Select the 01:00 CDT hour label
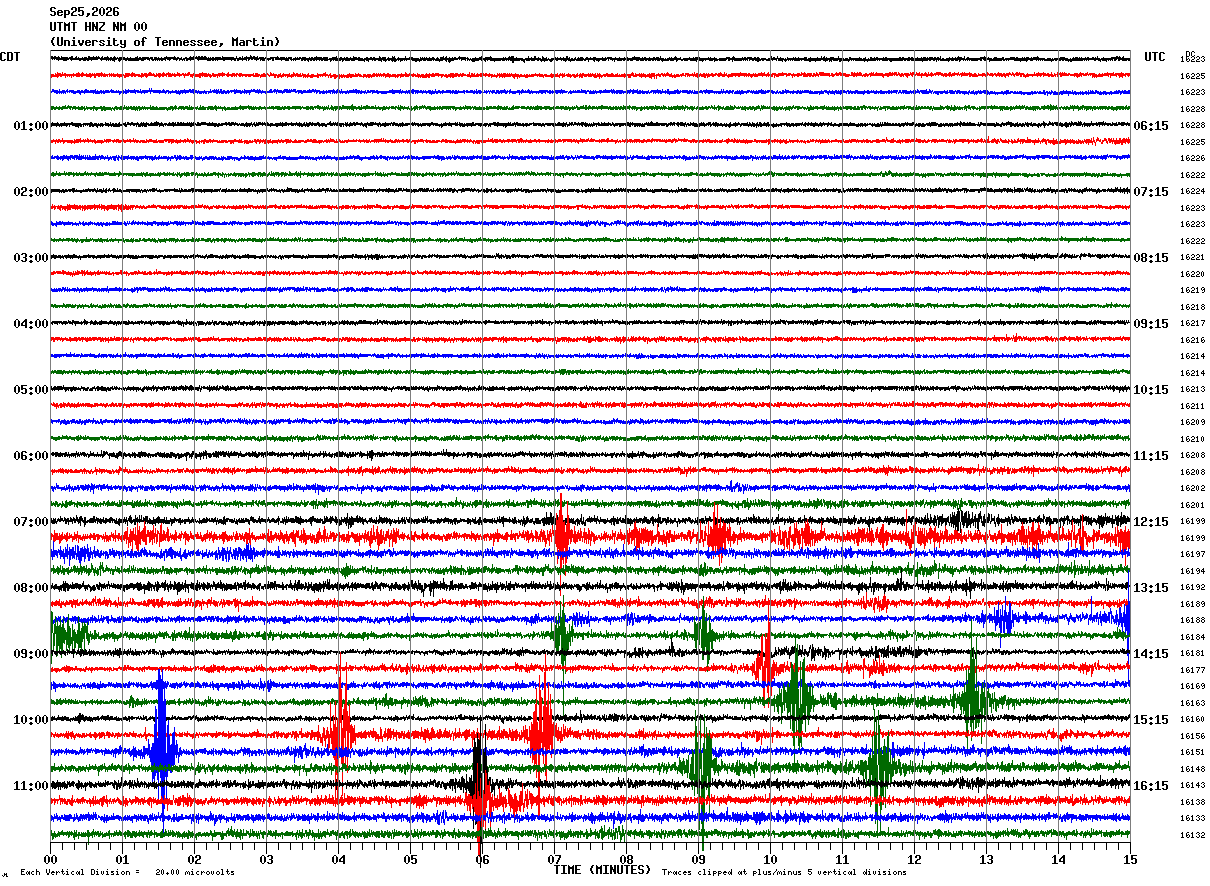1210x886 pixels. point(31,126)
